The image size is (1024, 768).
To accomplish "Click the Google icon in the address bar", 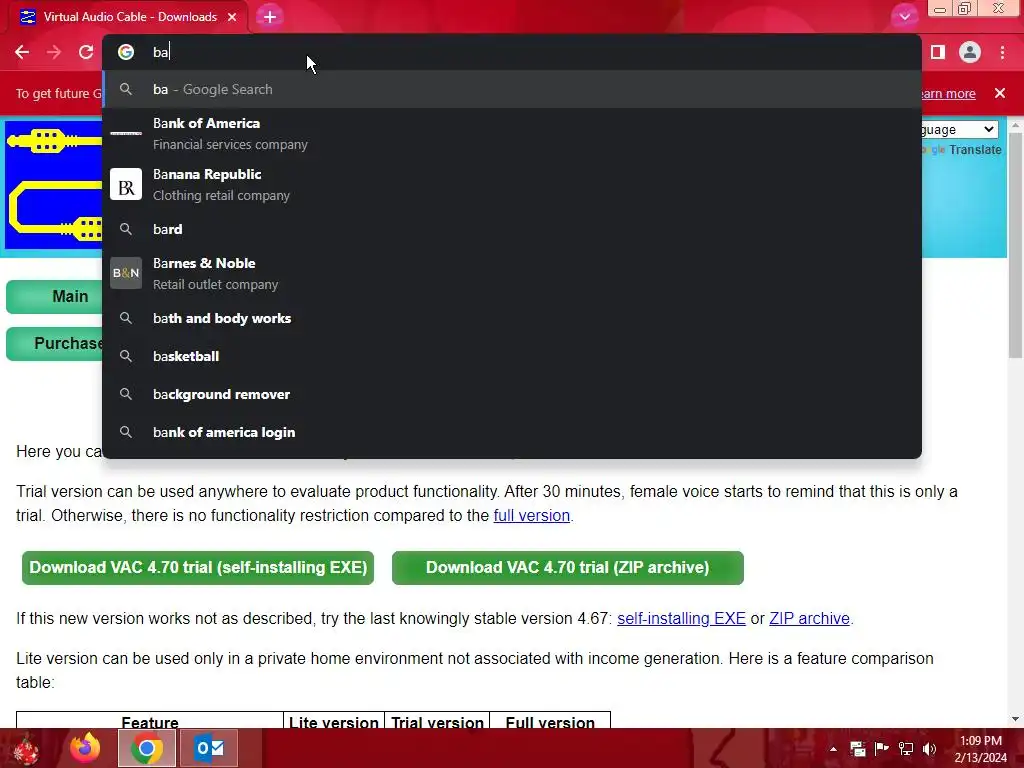I will pyautogui.click(x=126, y=52).
